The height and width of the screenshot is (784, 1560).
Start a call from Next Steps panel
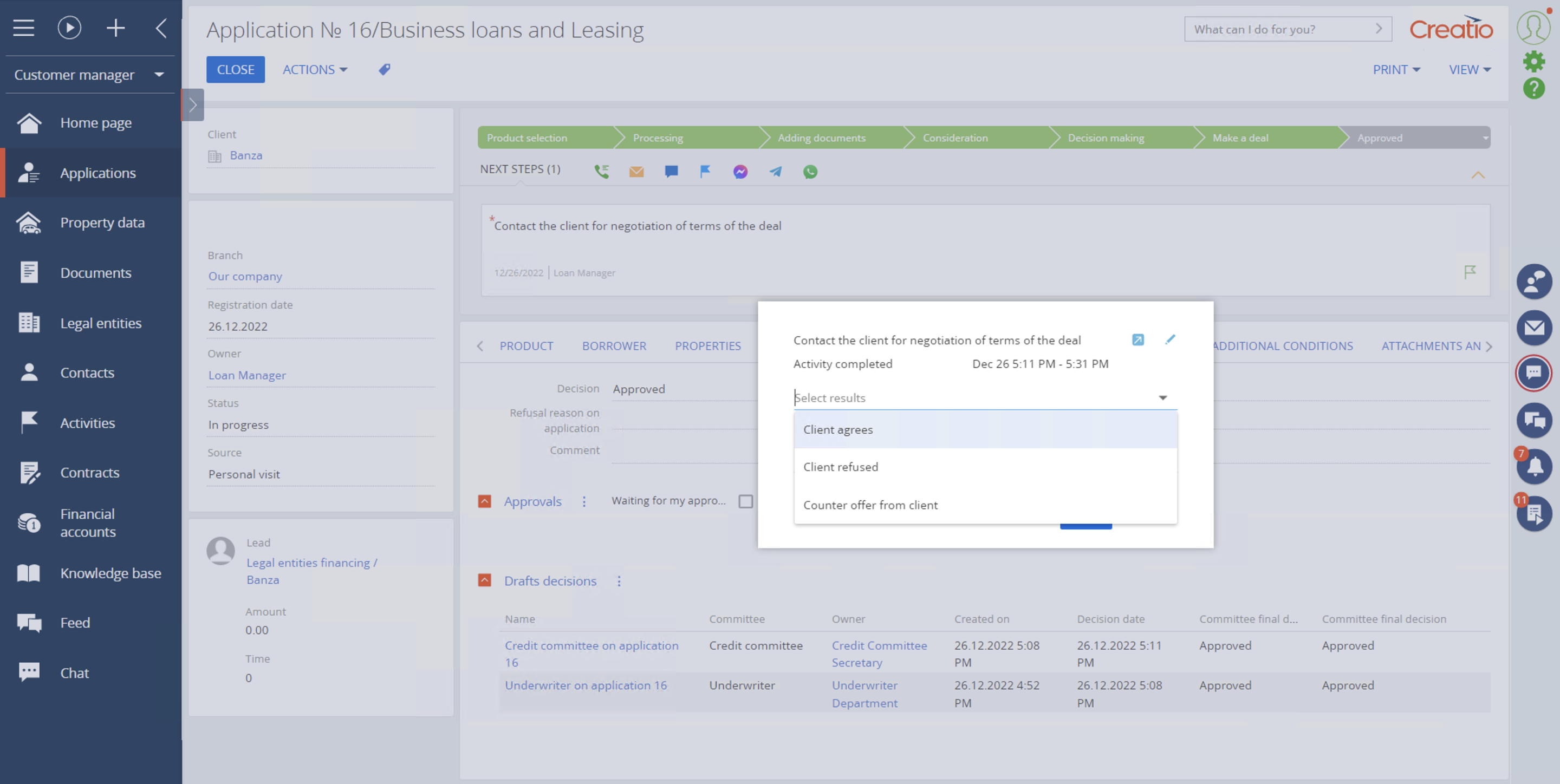click(x=601, y=171)
